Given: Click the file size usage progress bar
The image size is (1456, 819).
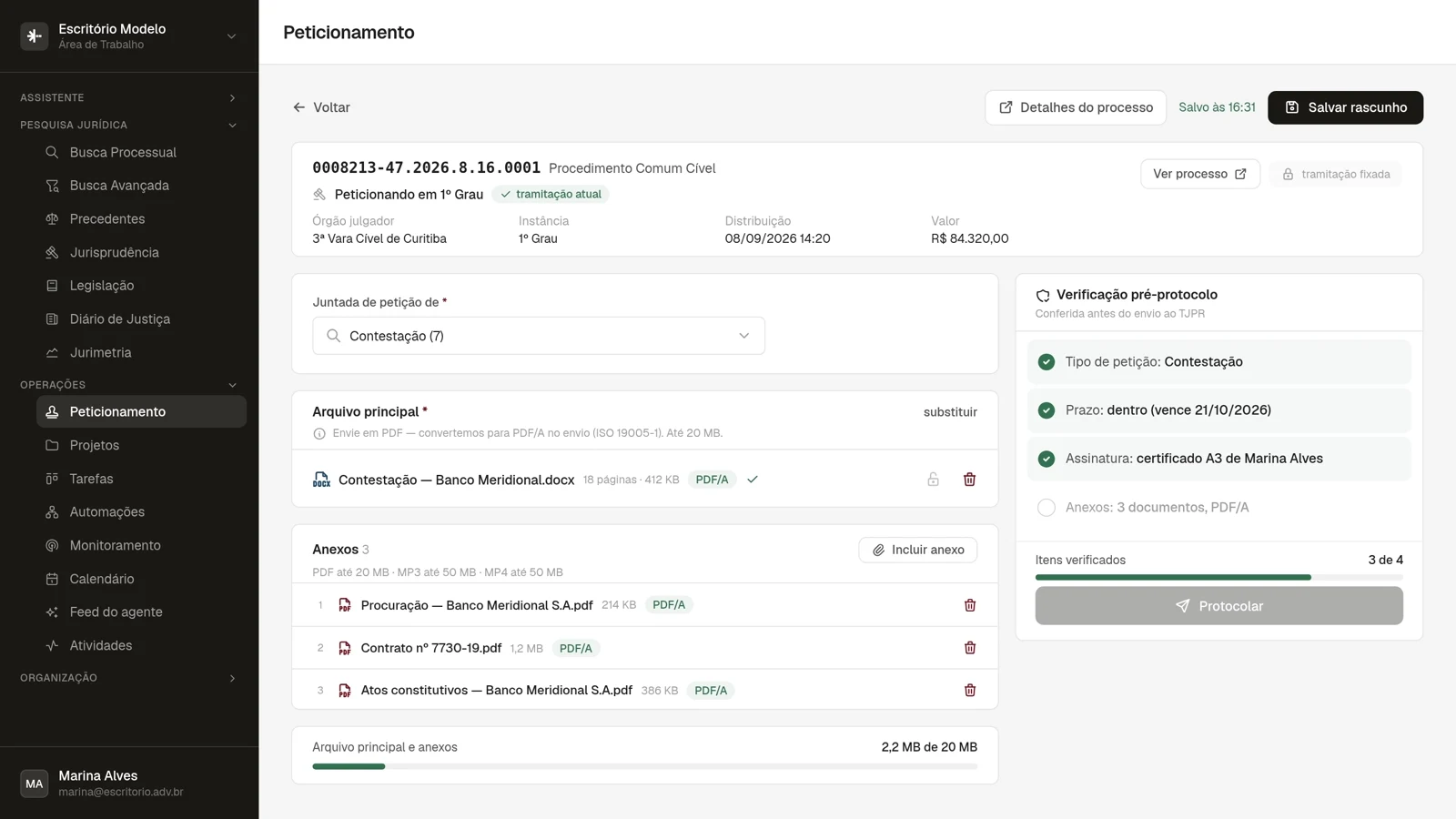Looking at the screenshot, I should [644, 766].
